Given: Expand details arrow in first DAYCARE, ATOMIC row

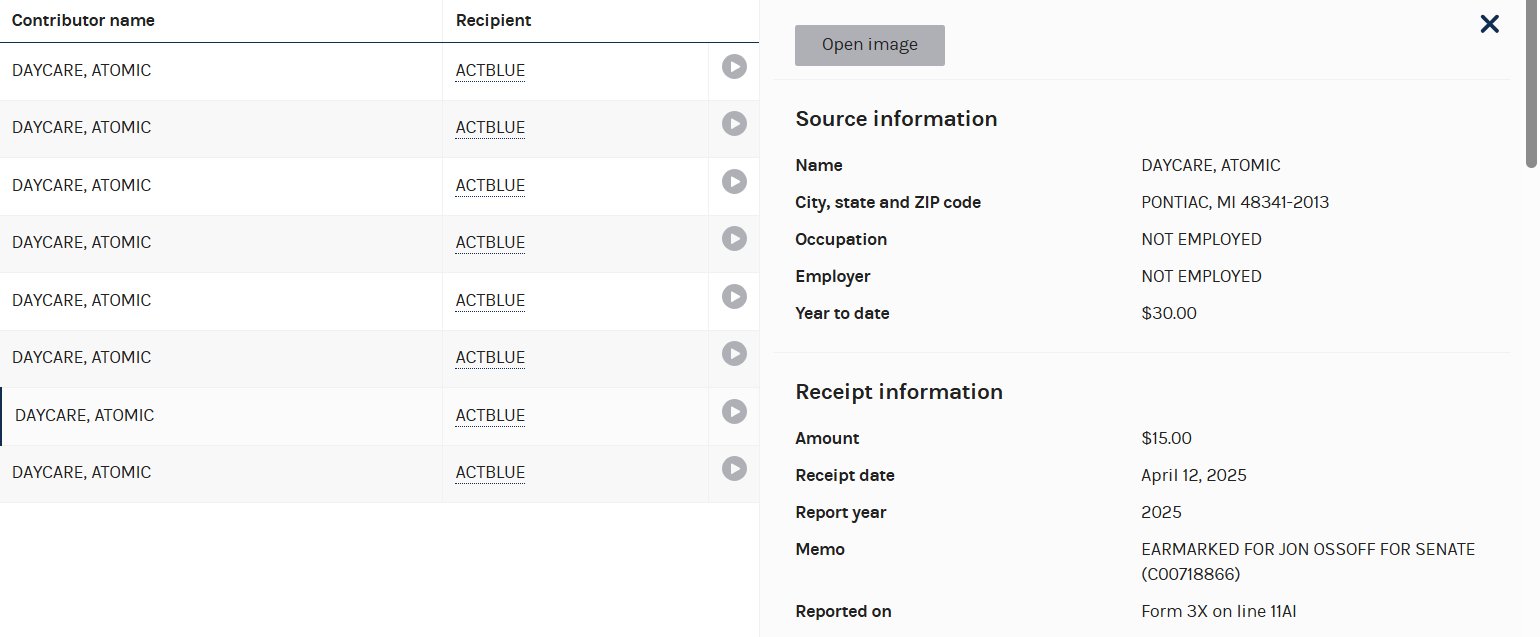Looking at the screenshot, I should (734, 67).
